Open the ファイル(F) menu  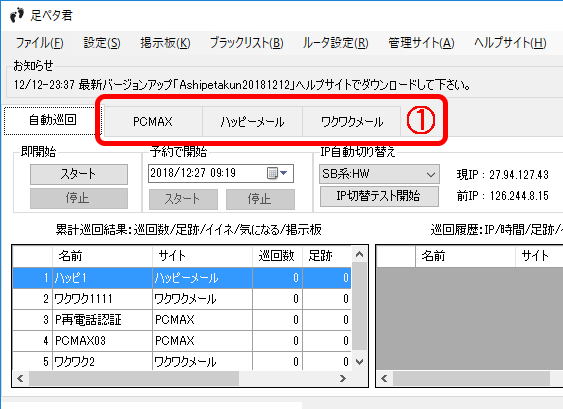pyautogui.click(x=39, y=43)
